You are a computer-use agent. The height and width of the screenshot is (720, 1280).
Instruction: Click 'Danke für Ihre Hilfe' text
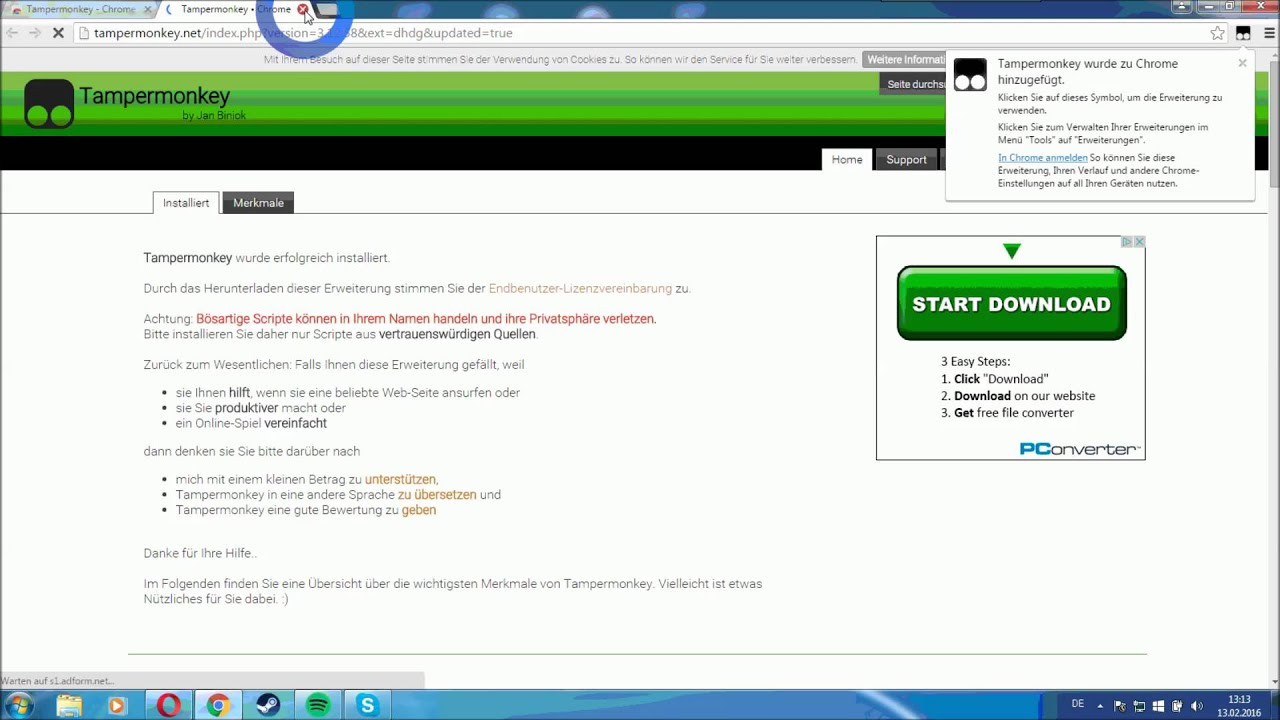pyautogui.click(x=200, y=553)
